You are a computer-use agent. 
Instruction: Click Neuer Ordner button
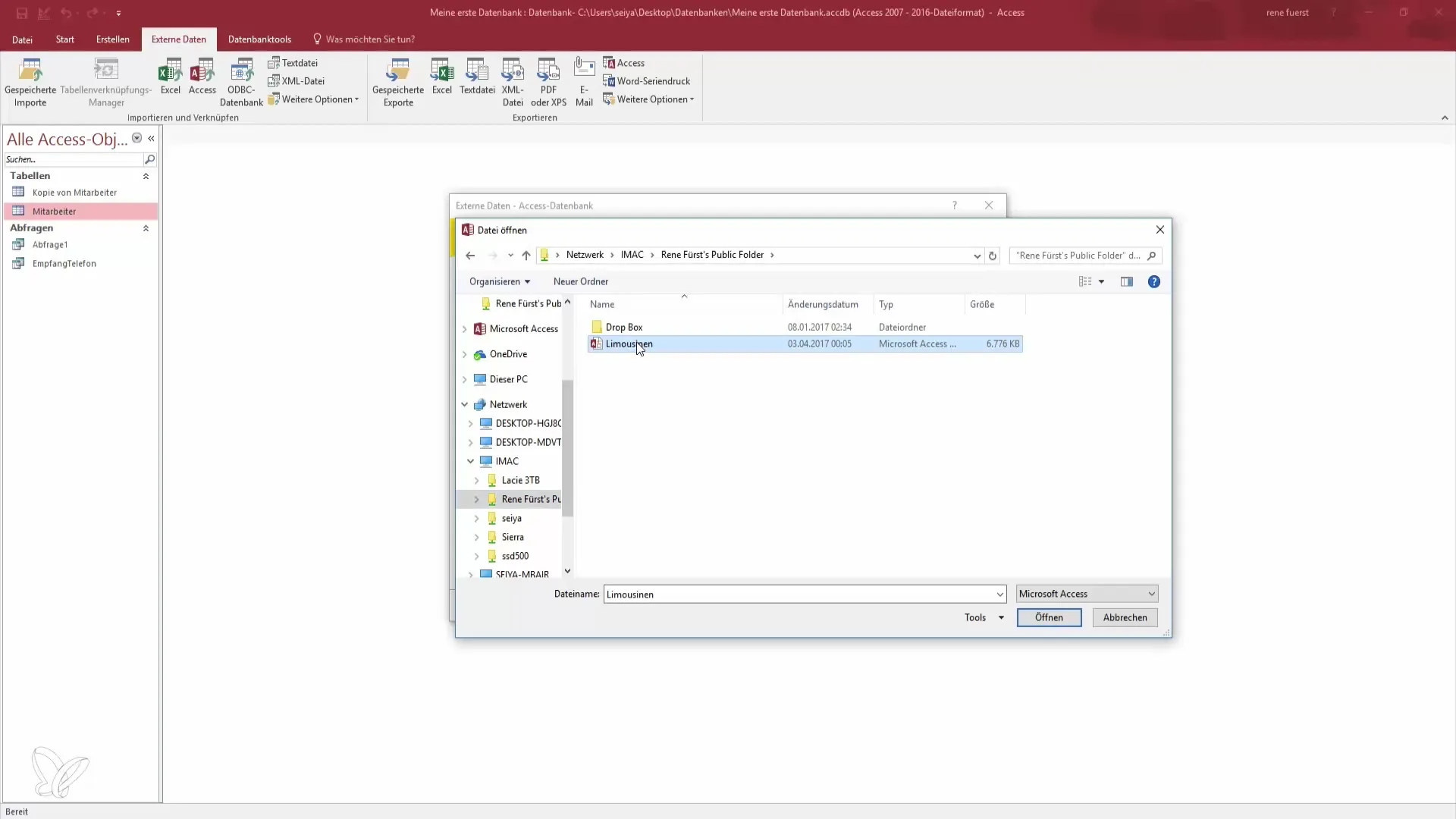coord(581,281)
